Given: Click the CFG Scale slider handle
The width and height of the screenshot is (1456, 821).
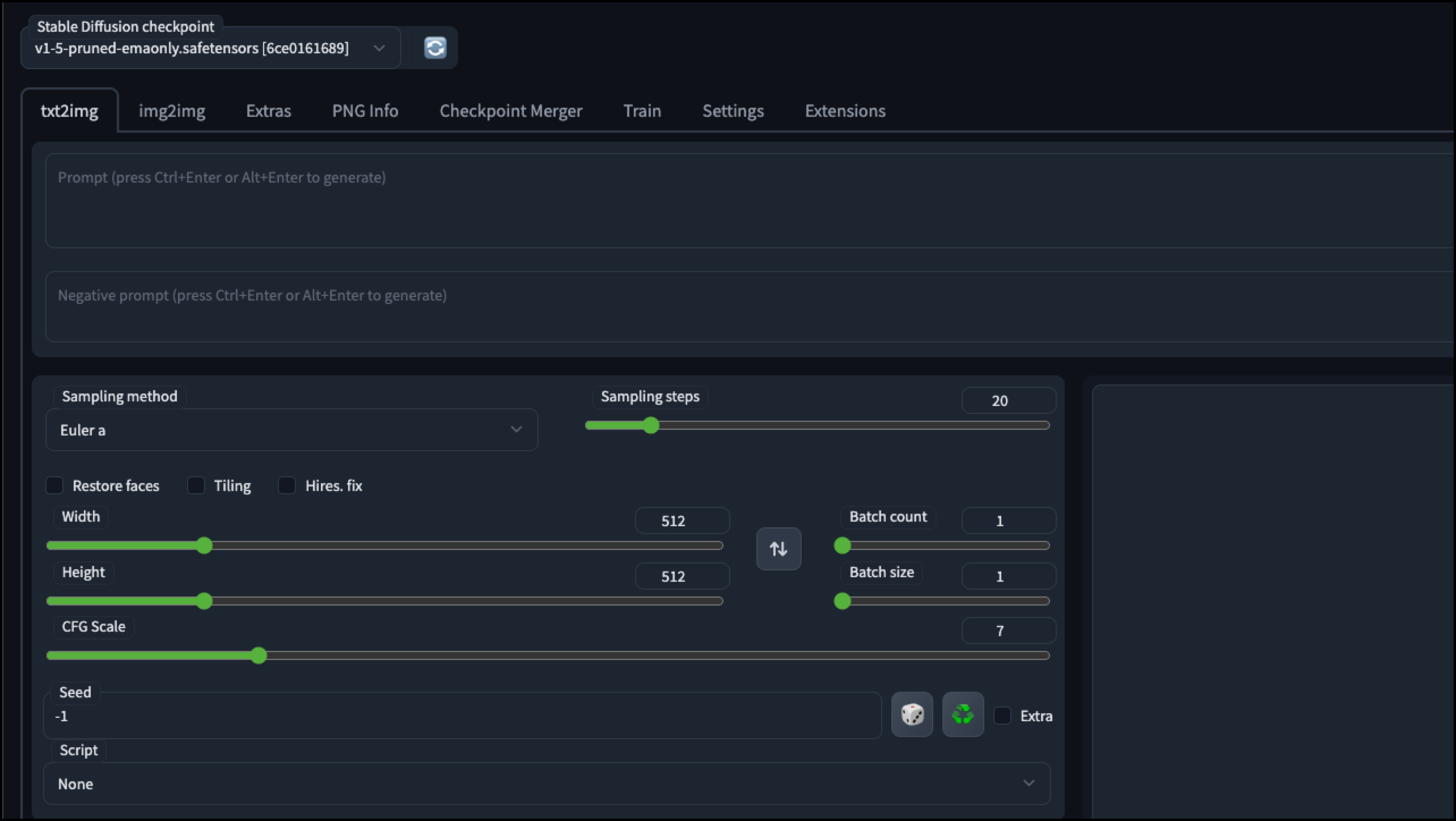Looking at the screenshot, I should click(259, 655).
